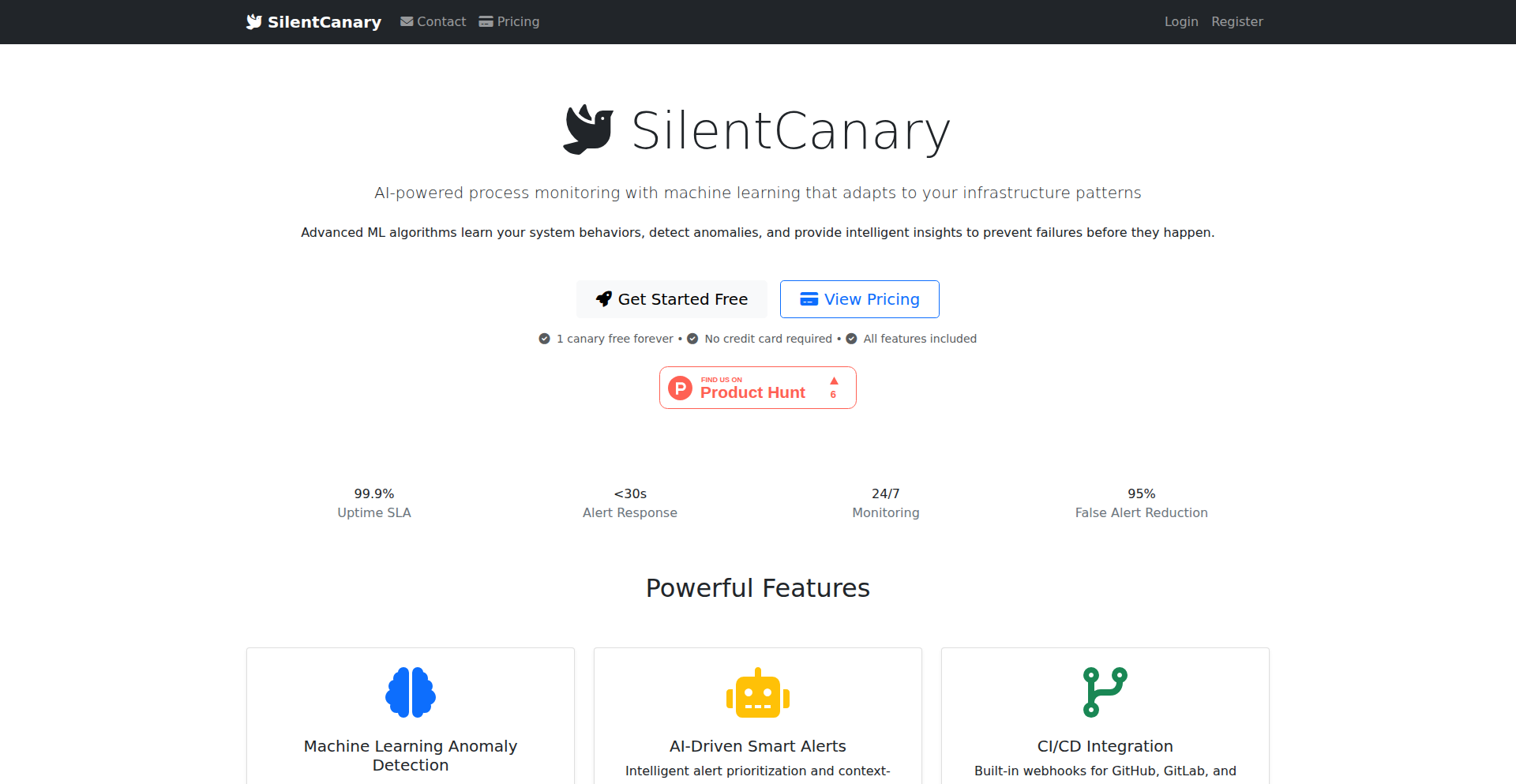Open the Contact page from navbar

(x=441, y=22)
